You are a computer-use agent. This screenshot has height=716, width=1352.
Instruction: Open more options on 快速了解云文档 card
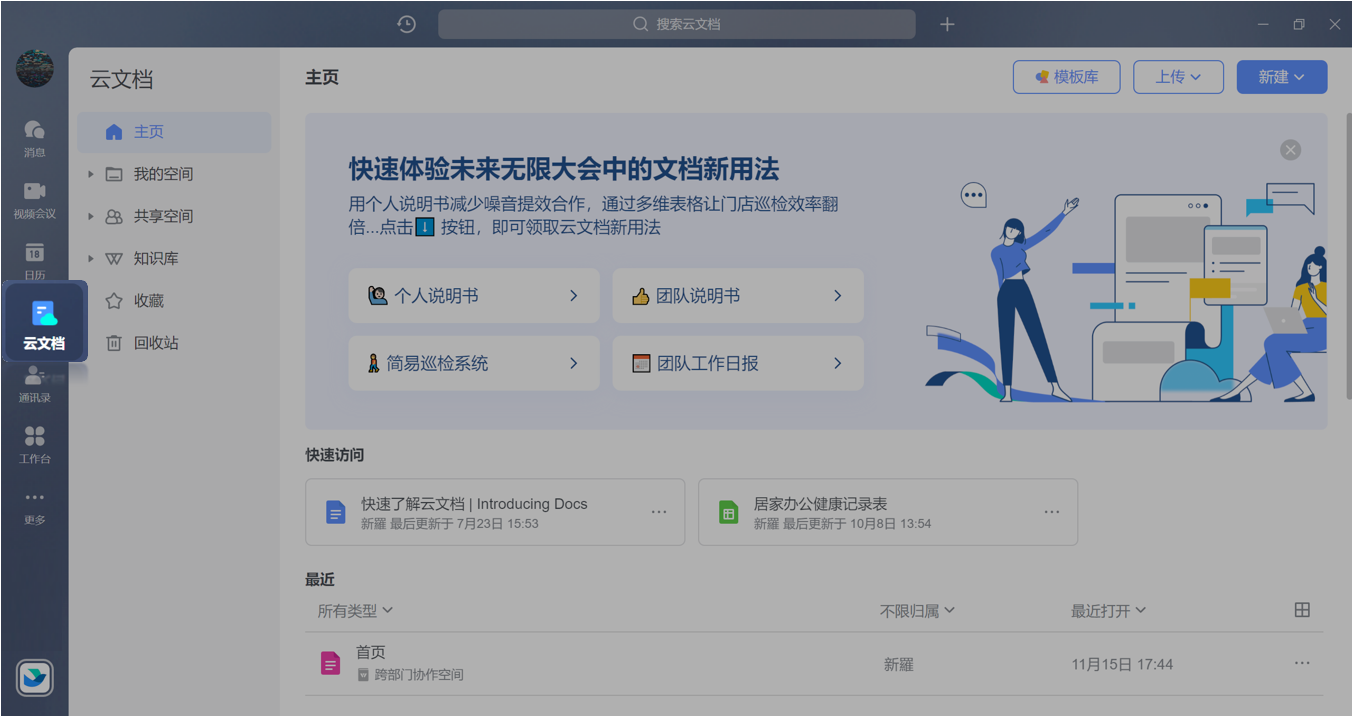[x=658, y=512]
